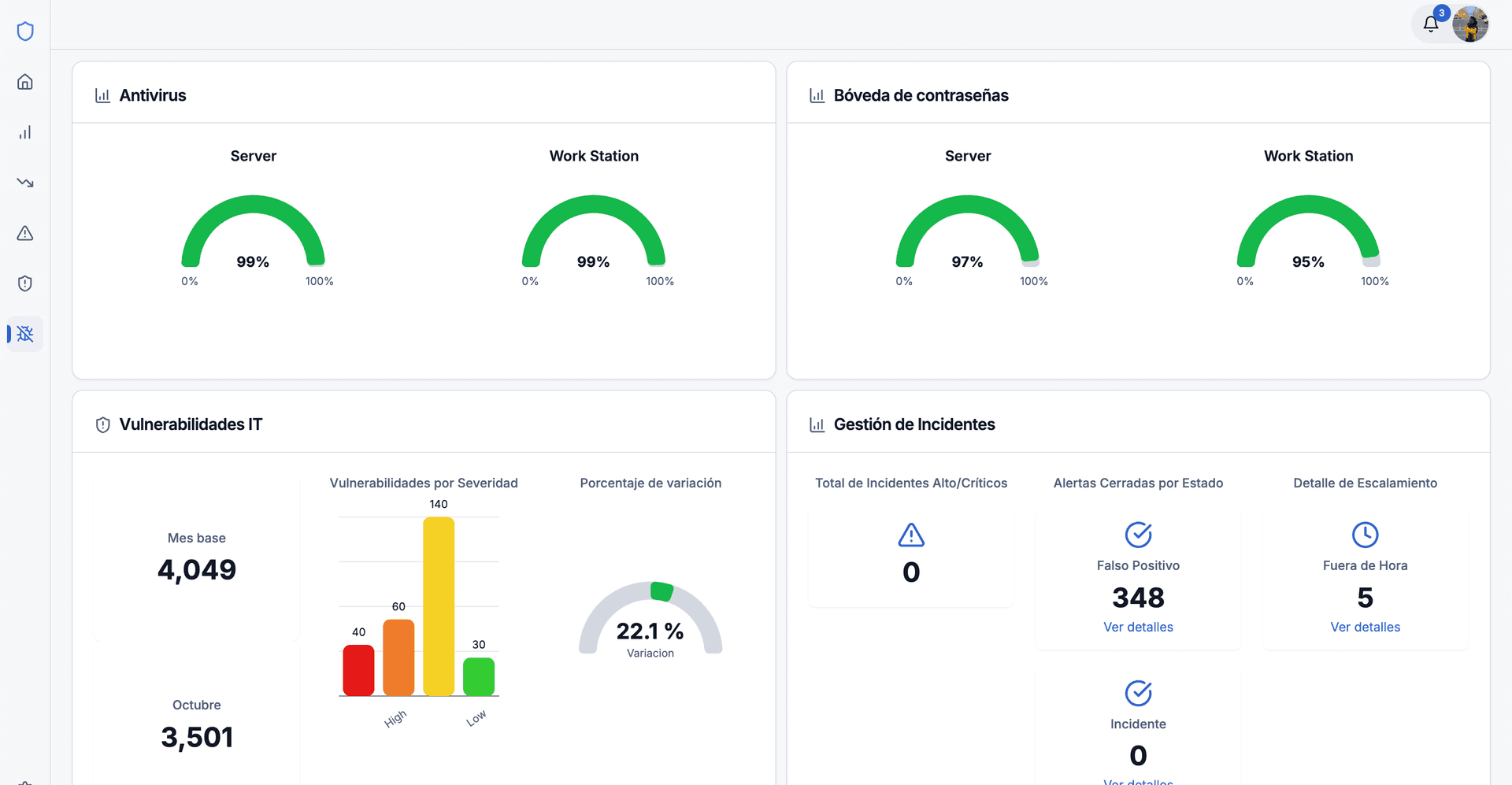Viewport: 1512px width, 785px height.
Task: Open the Home page from the sidebar
Action: [x=25, y=82]
